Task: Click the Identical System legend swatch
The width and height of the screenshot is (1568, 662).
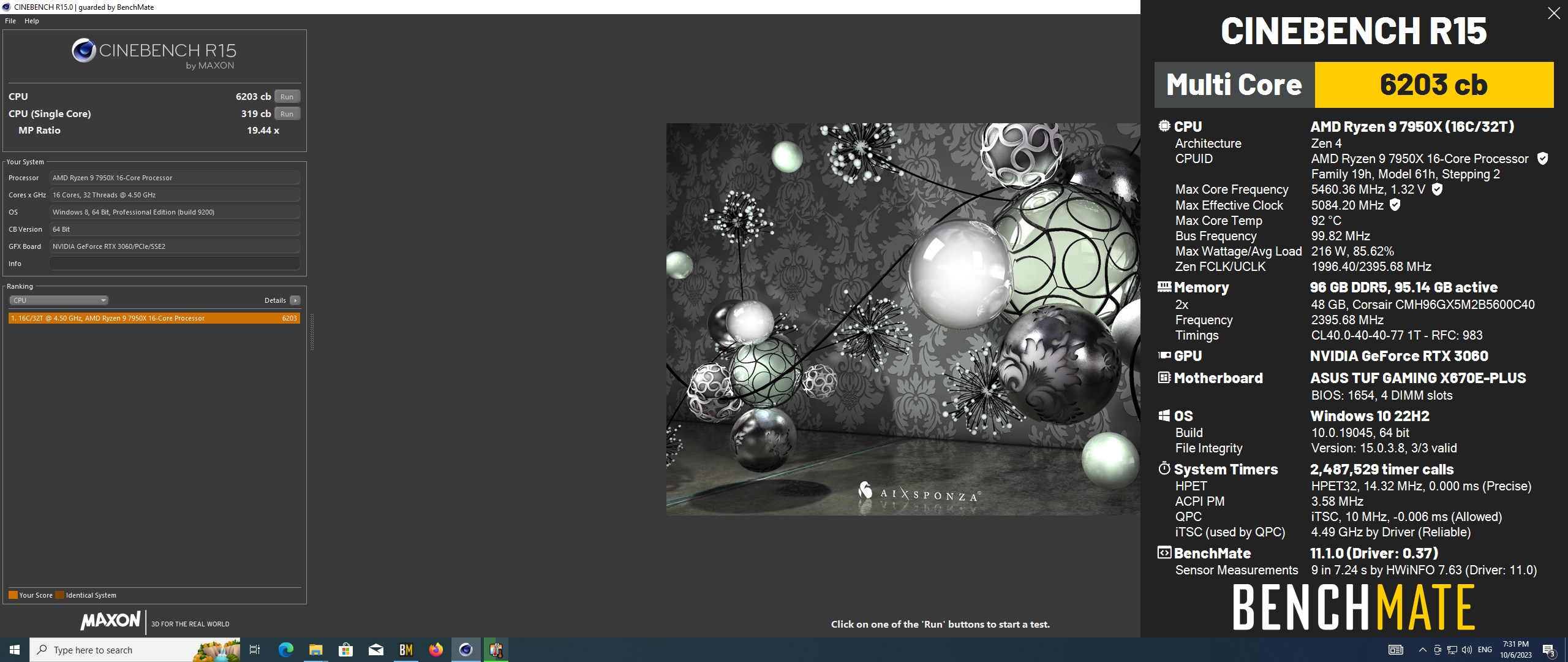Action: coord(59,595)
